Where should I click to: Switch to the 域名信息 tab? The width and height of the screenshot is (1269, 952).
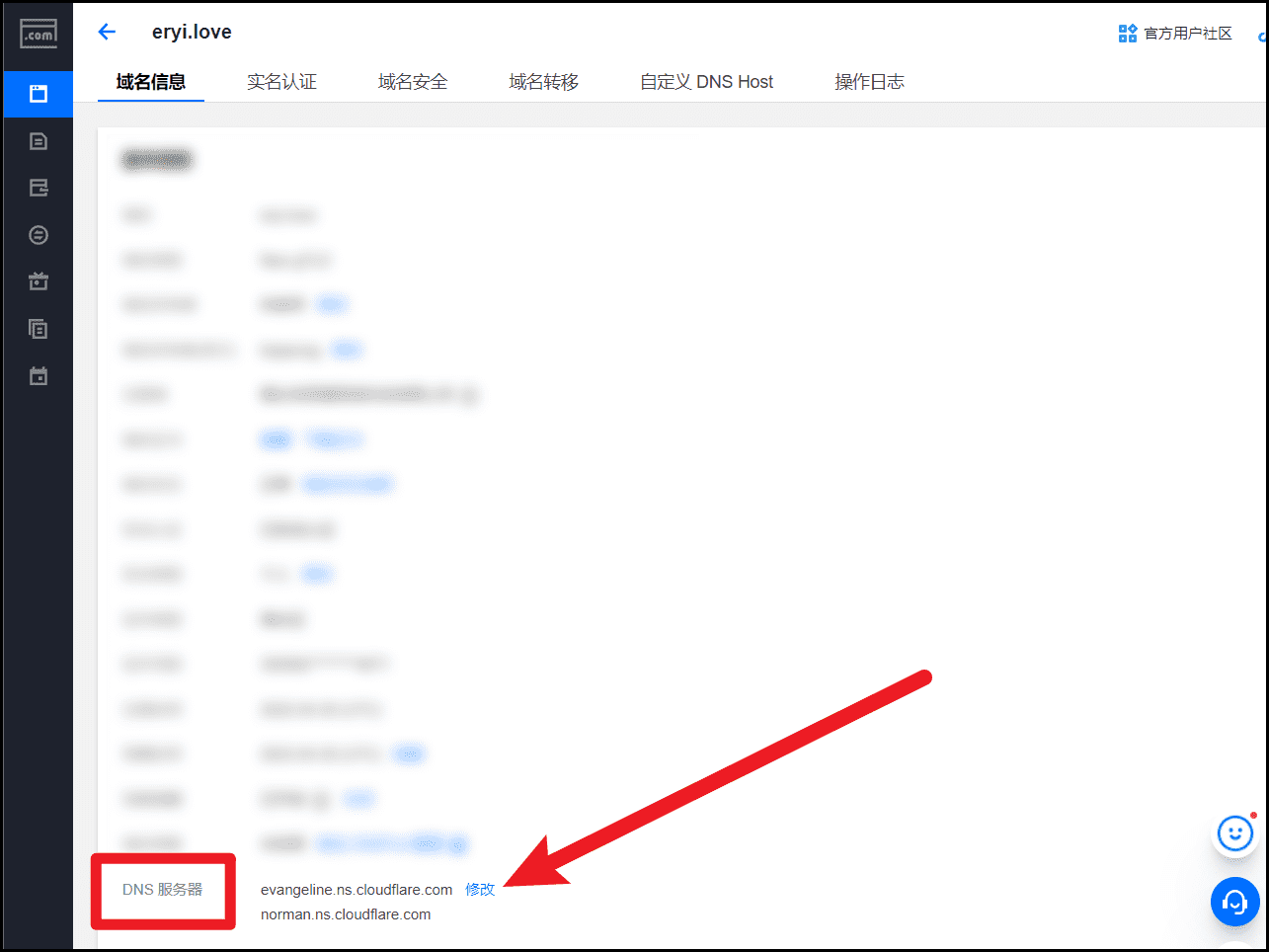(151, 82)
